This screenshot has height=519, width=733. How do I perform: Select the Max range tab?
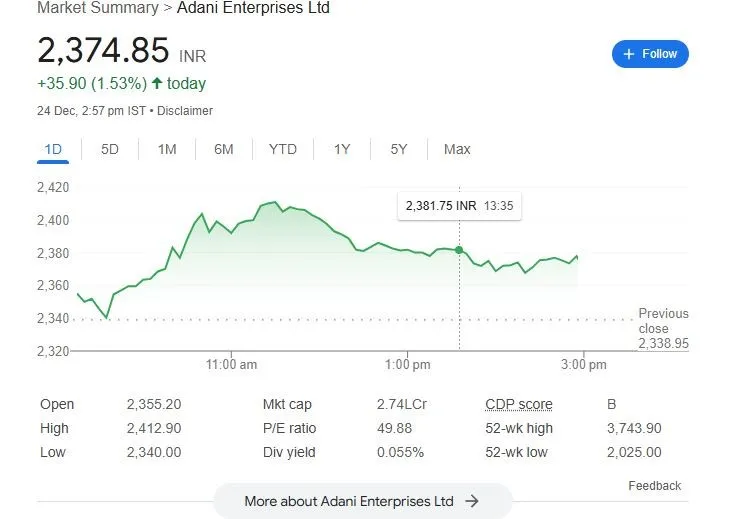[457, 149]
